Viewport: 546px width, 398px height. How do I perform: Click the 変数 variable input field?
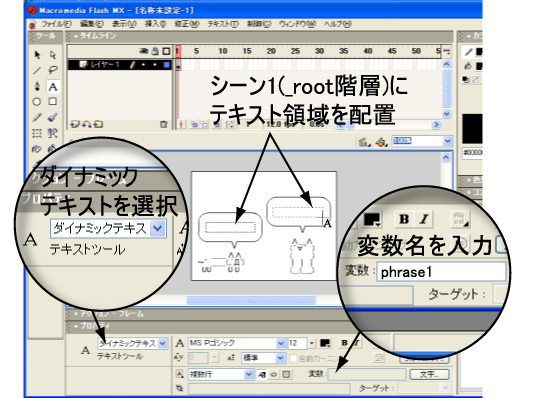click(x=367, y=375)
